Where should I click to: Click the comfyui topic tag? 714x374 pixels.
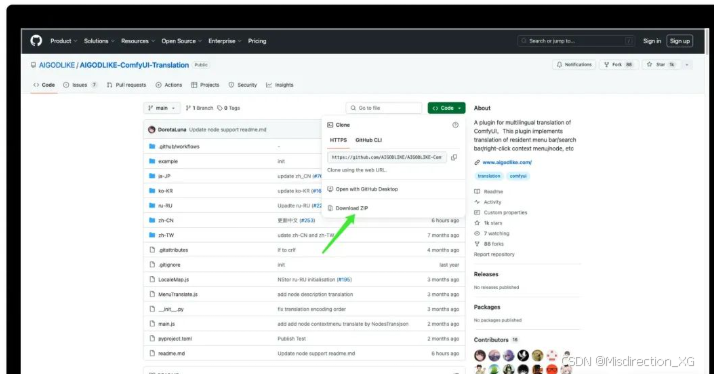[x=518, y=176]
